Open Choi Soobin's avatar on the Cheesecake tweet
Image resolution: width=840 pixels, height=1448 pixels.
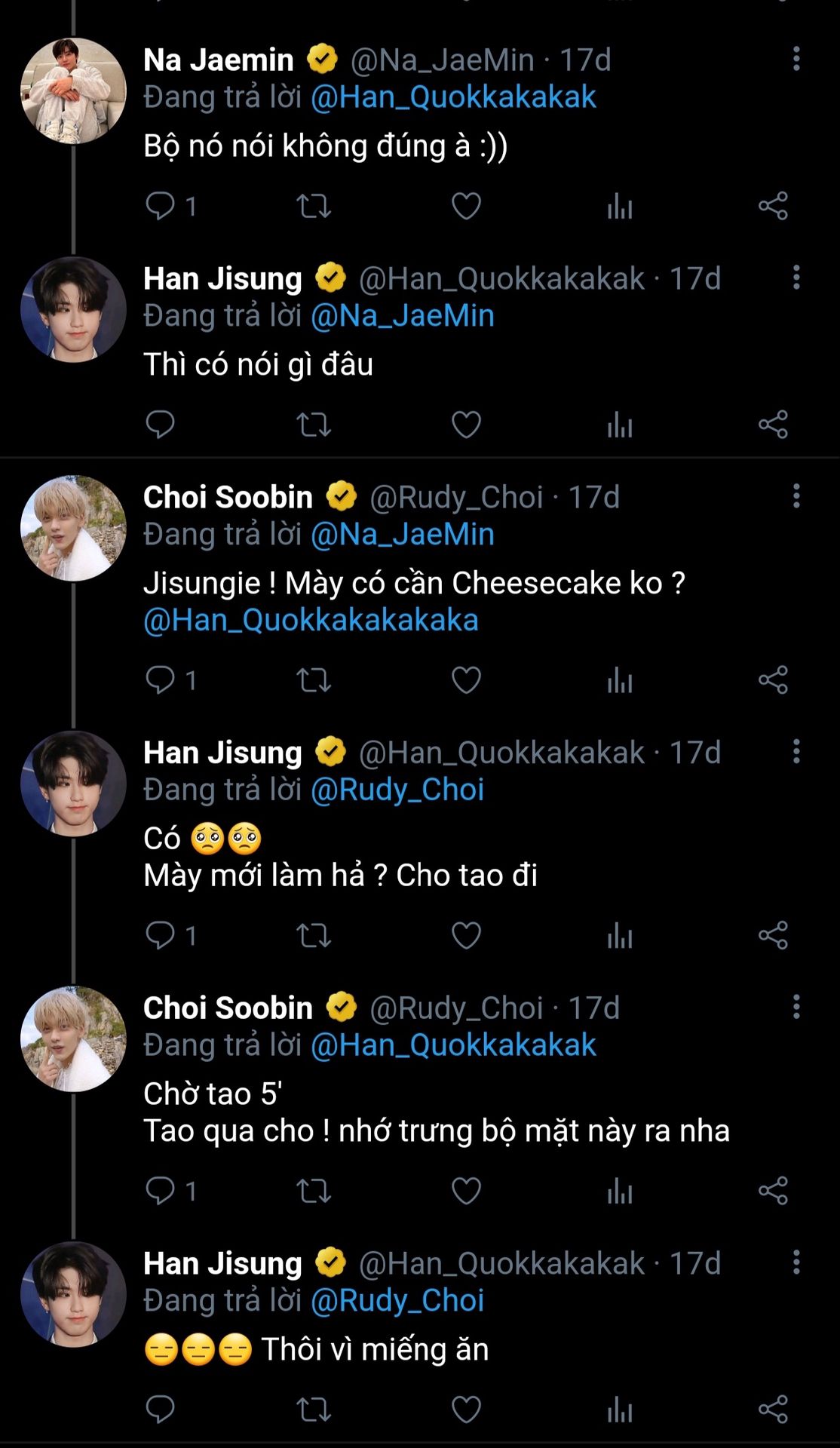[73, 528]
